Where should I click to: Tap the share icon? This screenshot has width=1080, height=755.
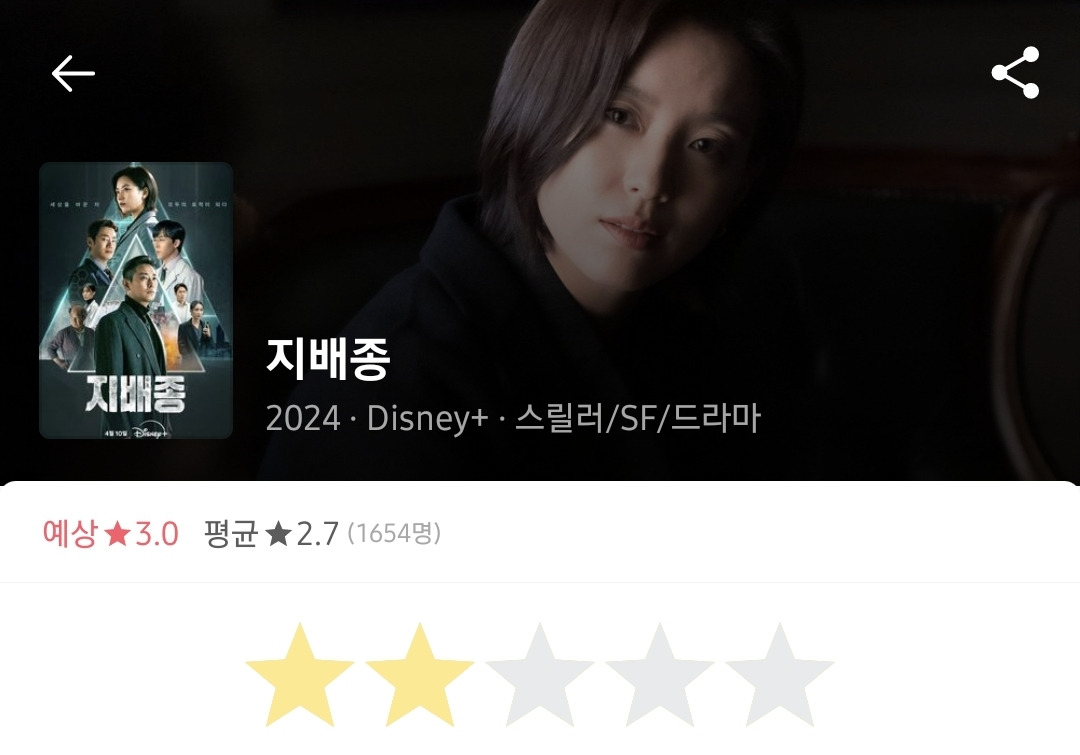(x=1015, y=72)
